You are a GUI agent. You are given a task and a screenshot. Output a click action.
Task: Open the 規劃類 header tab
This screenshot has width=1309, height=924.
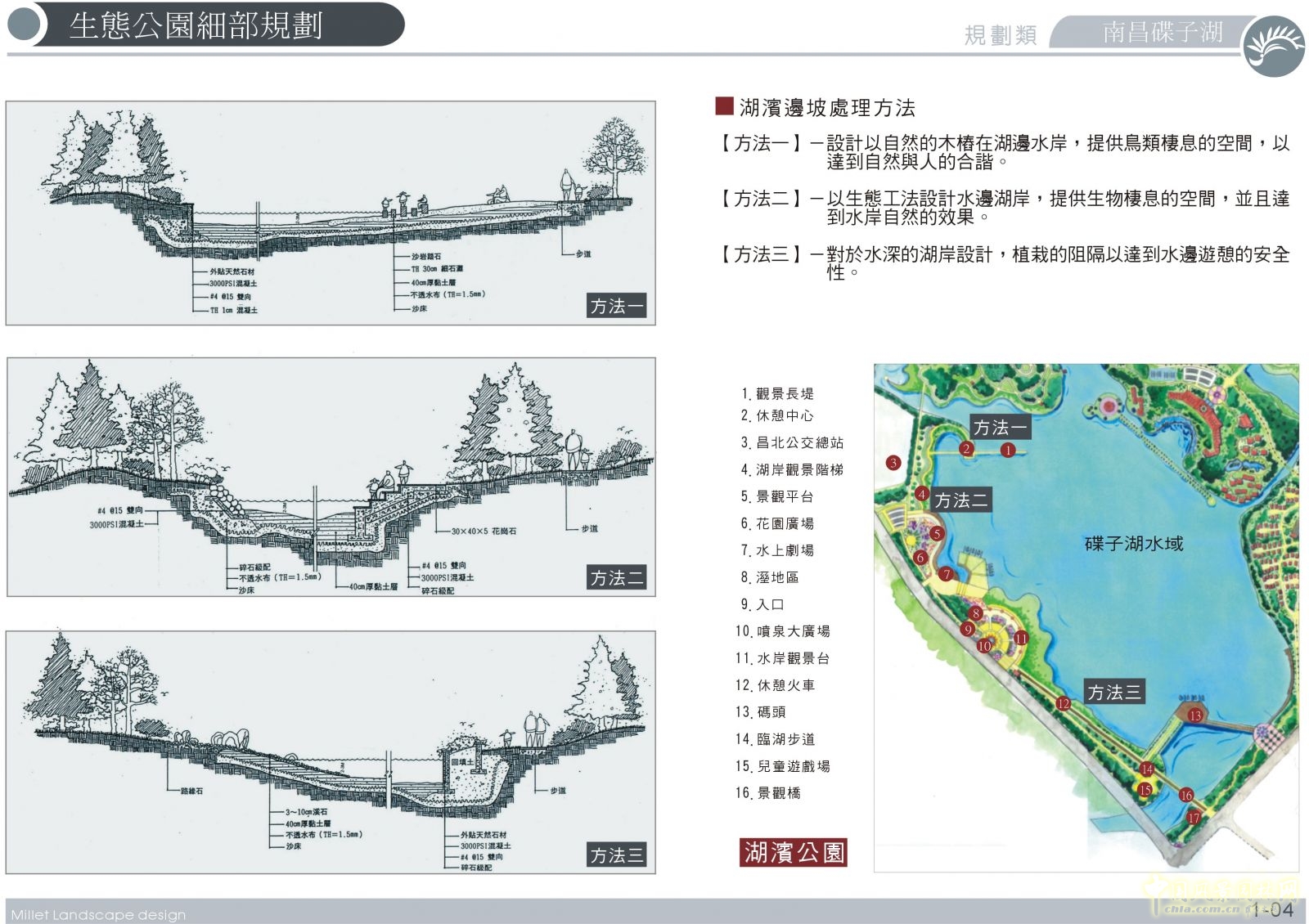click(x=1000, y=35)
